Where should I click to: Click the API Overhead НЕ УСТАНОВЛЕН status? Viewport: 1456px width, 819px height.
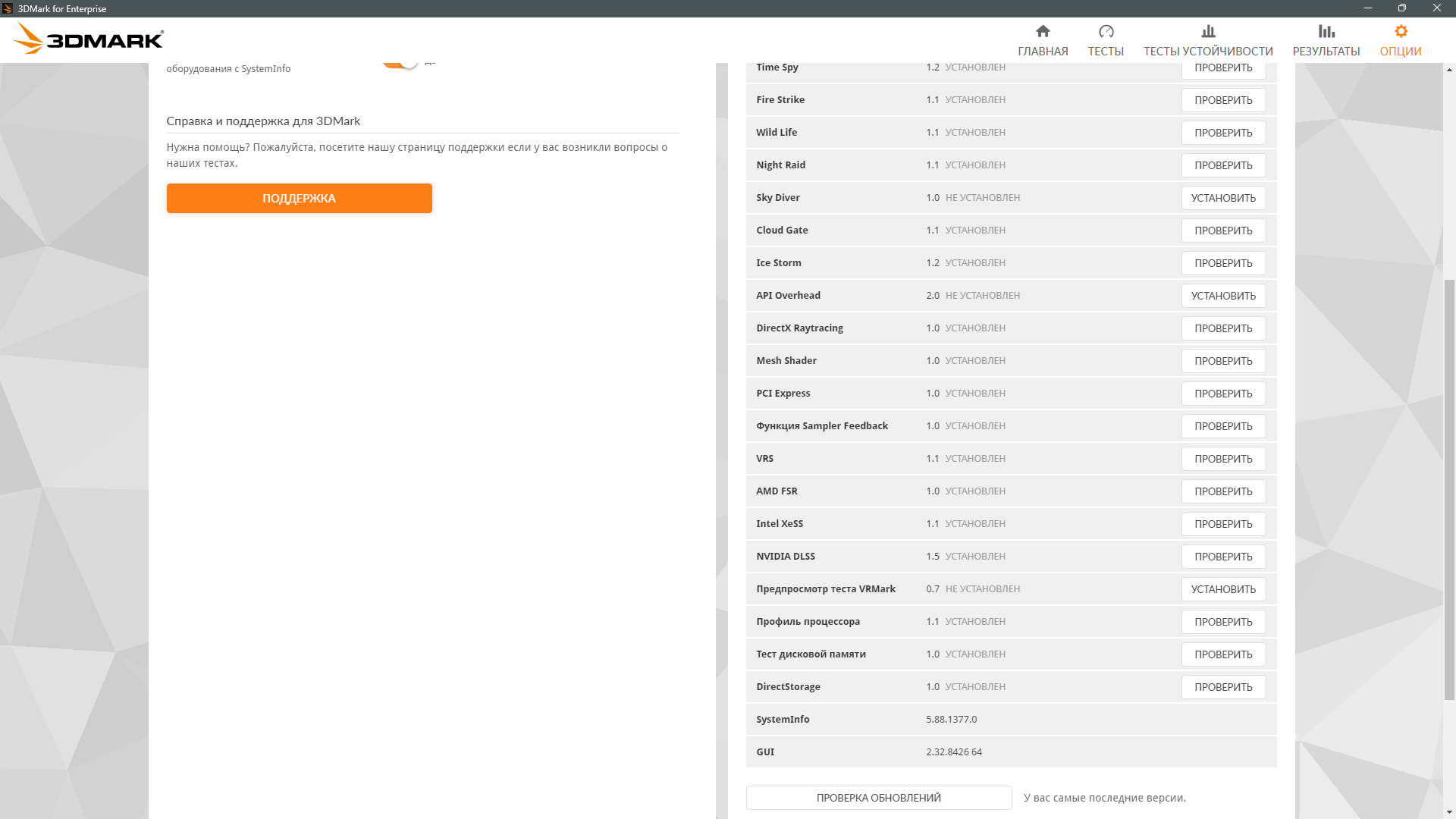pyautogui.click(x=982, y=295)
